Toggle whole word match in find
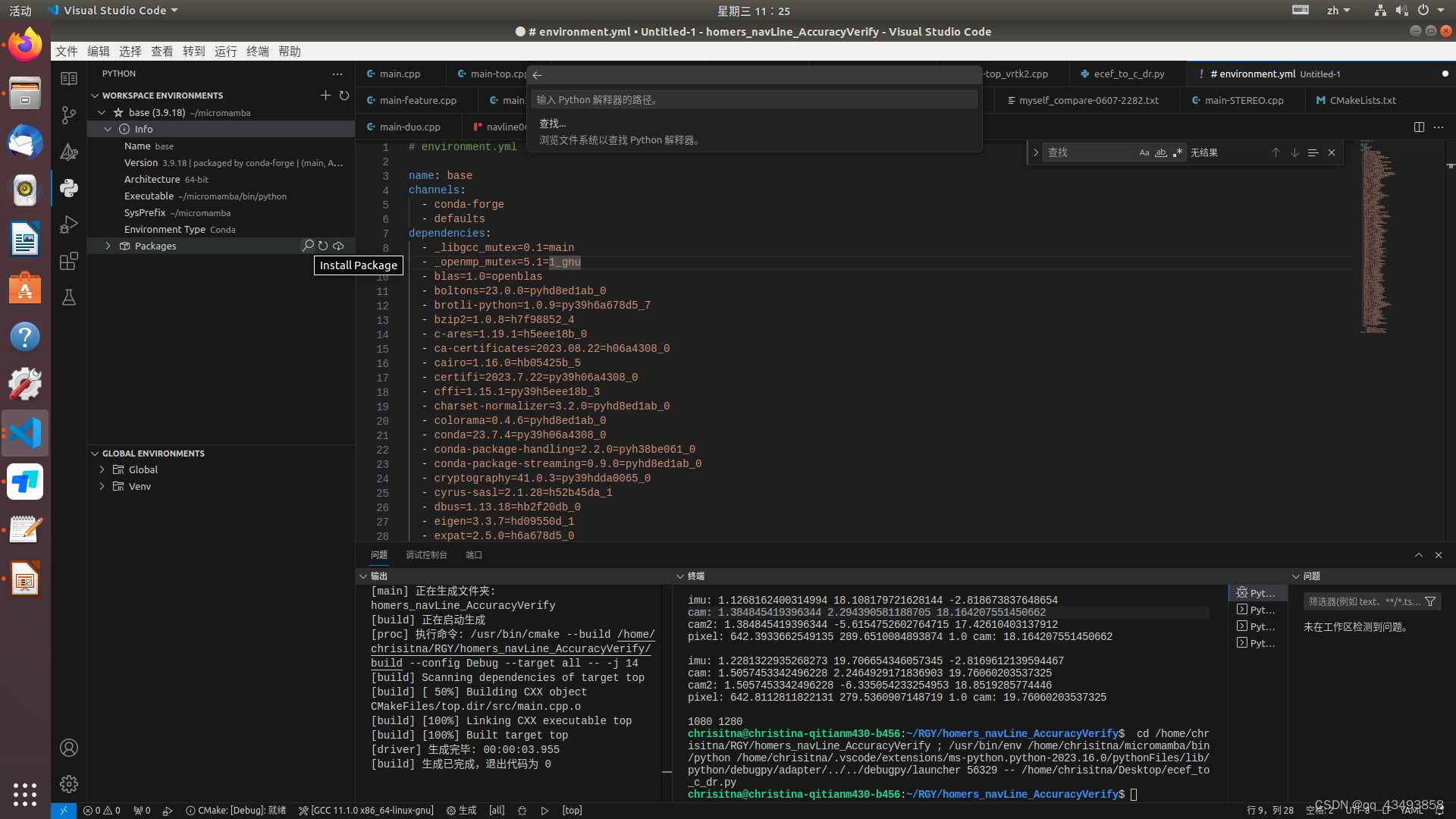Image resolution: width=1456 pixels, height=819 pixels. tap(1161, 152)
